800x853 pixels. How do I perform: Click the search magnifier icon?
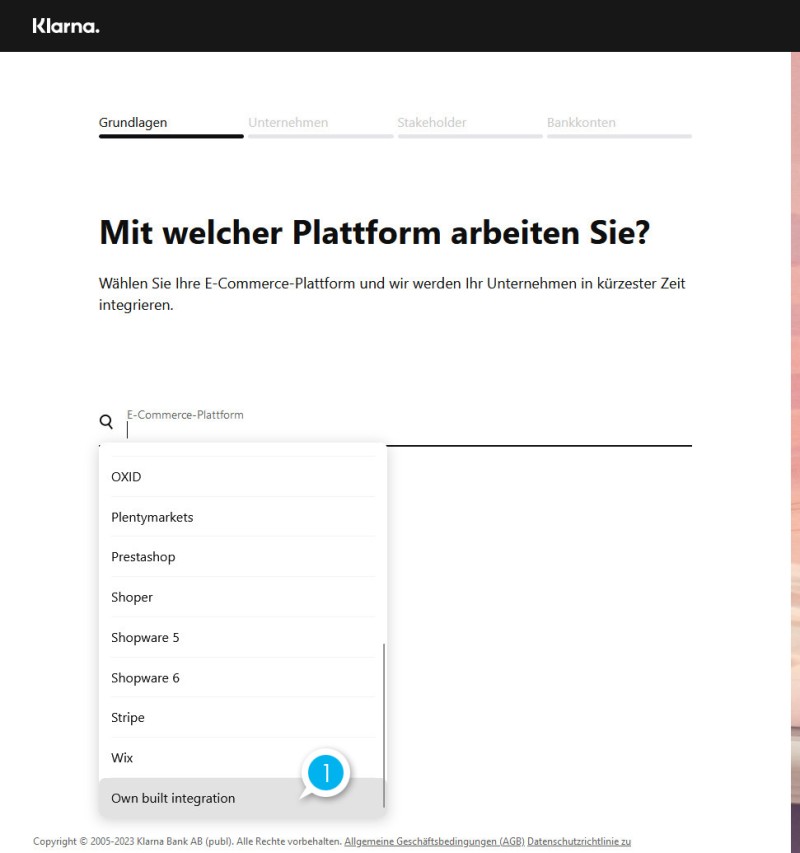tap(106, 422)
